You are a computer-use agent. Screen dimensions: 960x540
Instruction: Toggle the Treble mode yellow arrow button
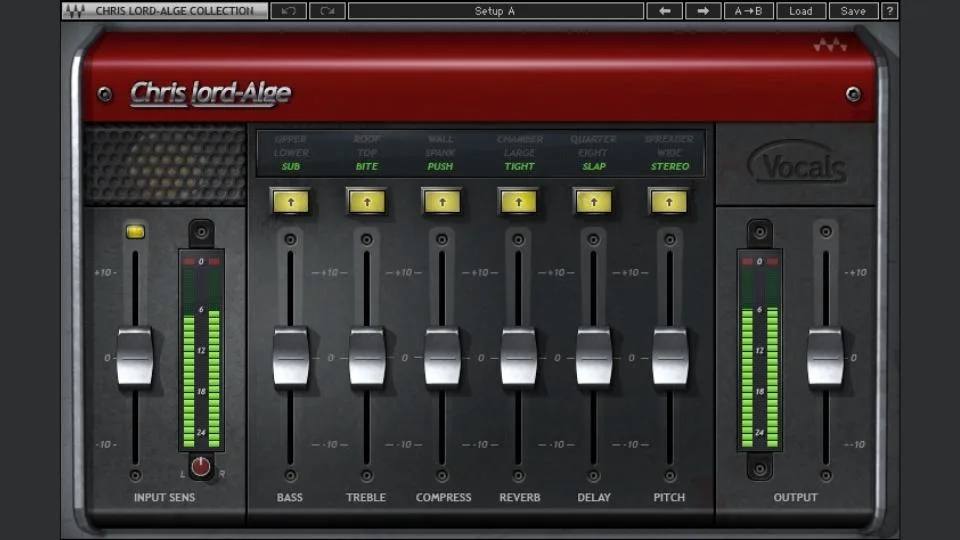(x=367, y=202)
